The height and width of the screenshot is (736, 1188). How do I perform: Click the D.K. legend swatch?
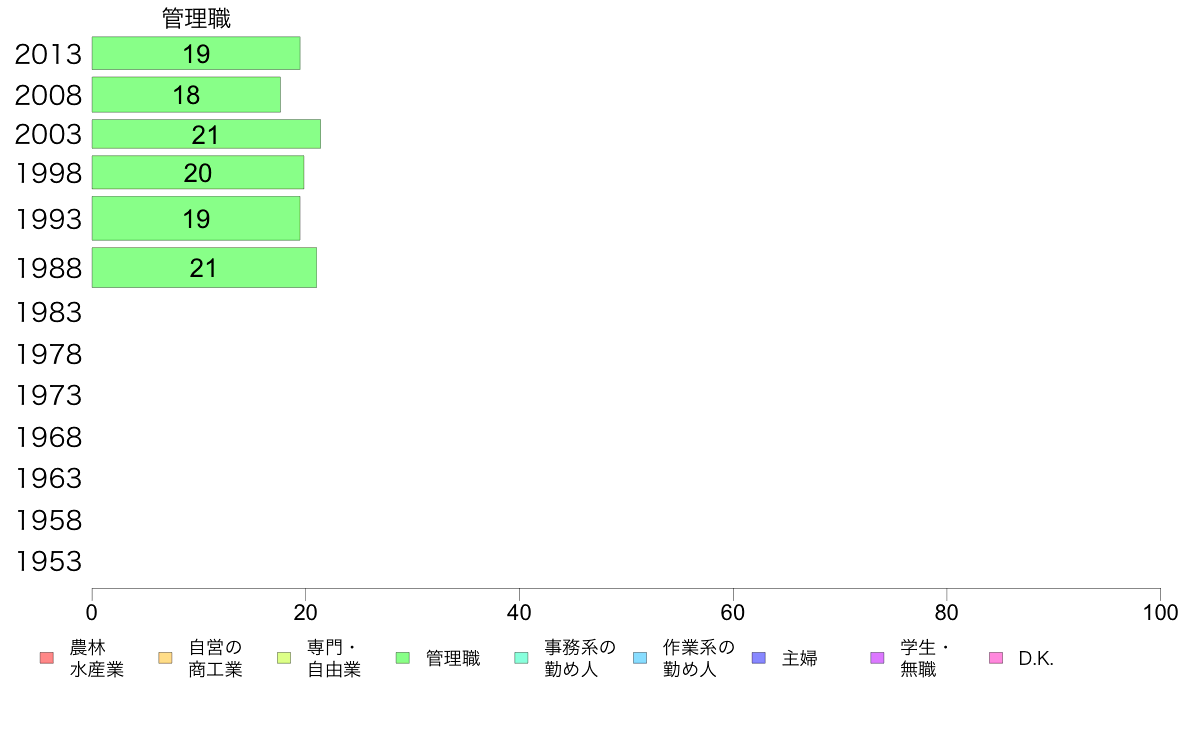(x=996, y=658)
